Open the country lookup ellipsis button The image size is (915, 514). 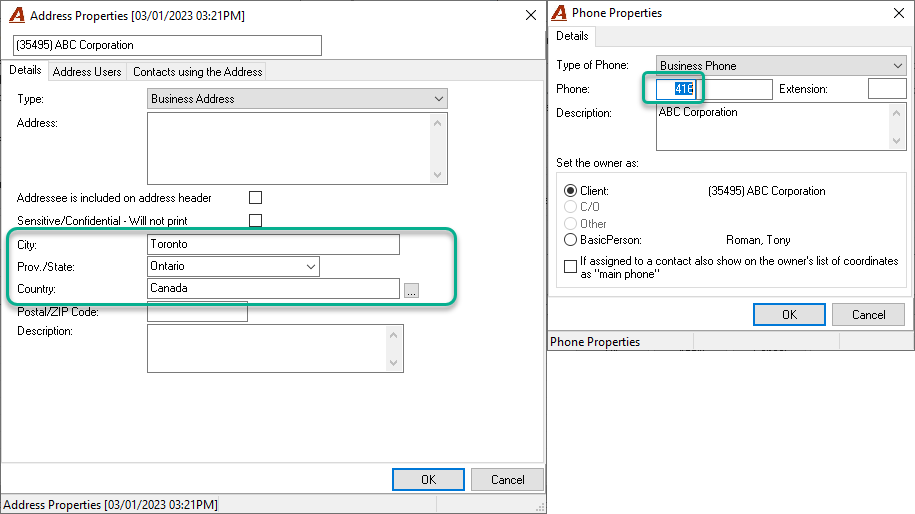(411, 290)
